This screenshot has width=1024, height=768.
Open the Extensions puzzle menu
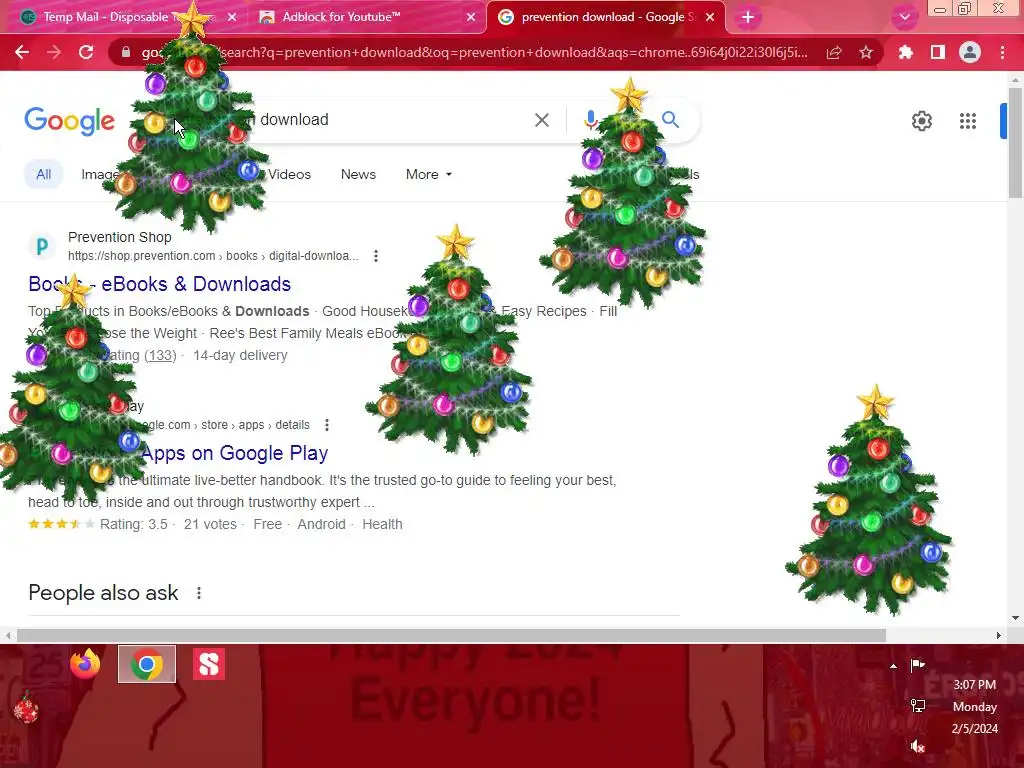(x=905, y=52)
